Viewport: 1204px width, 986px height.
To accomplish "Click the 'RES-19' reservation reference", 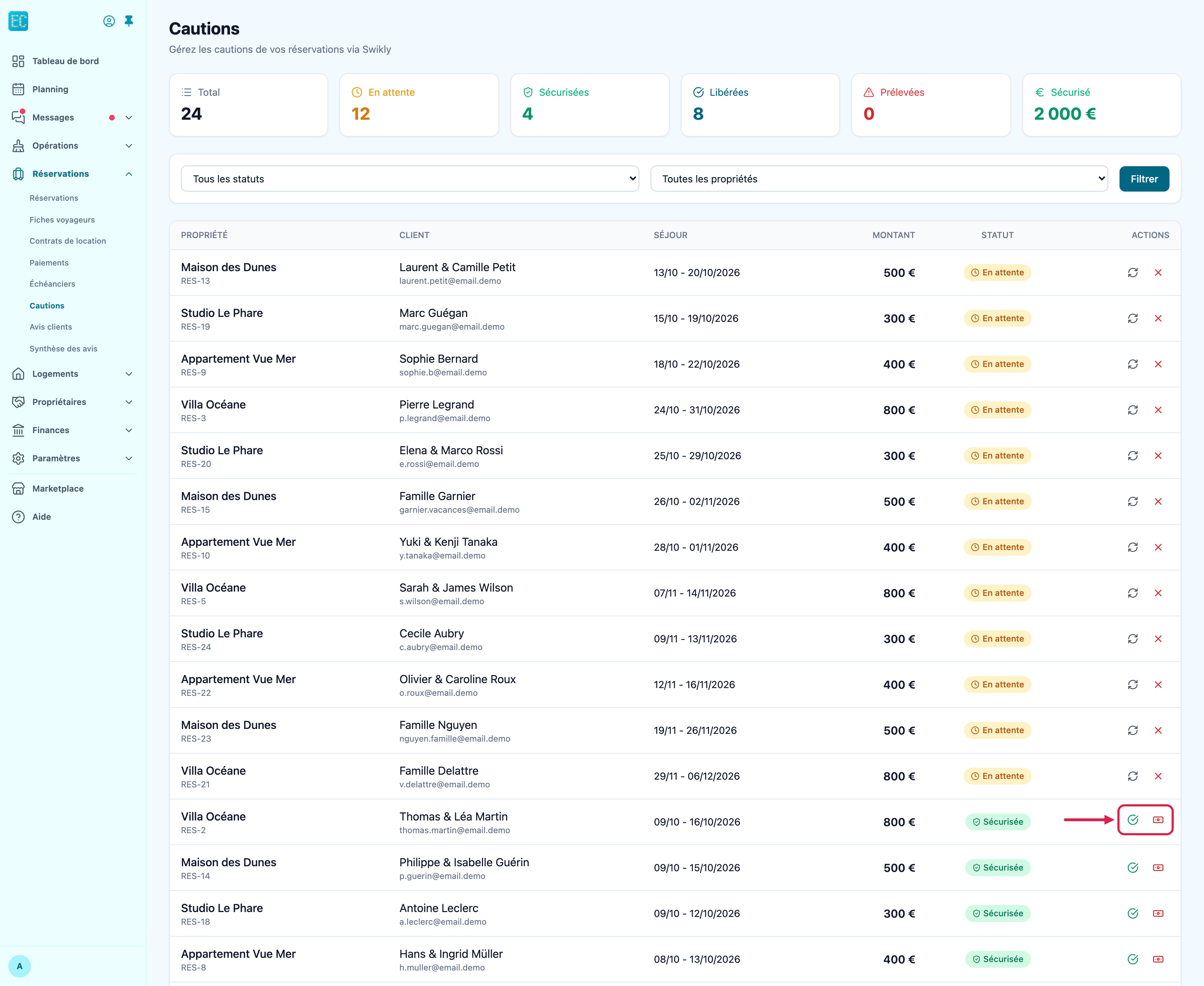I will pyautogui.click(x=195, y=327).
